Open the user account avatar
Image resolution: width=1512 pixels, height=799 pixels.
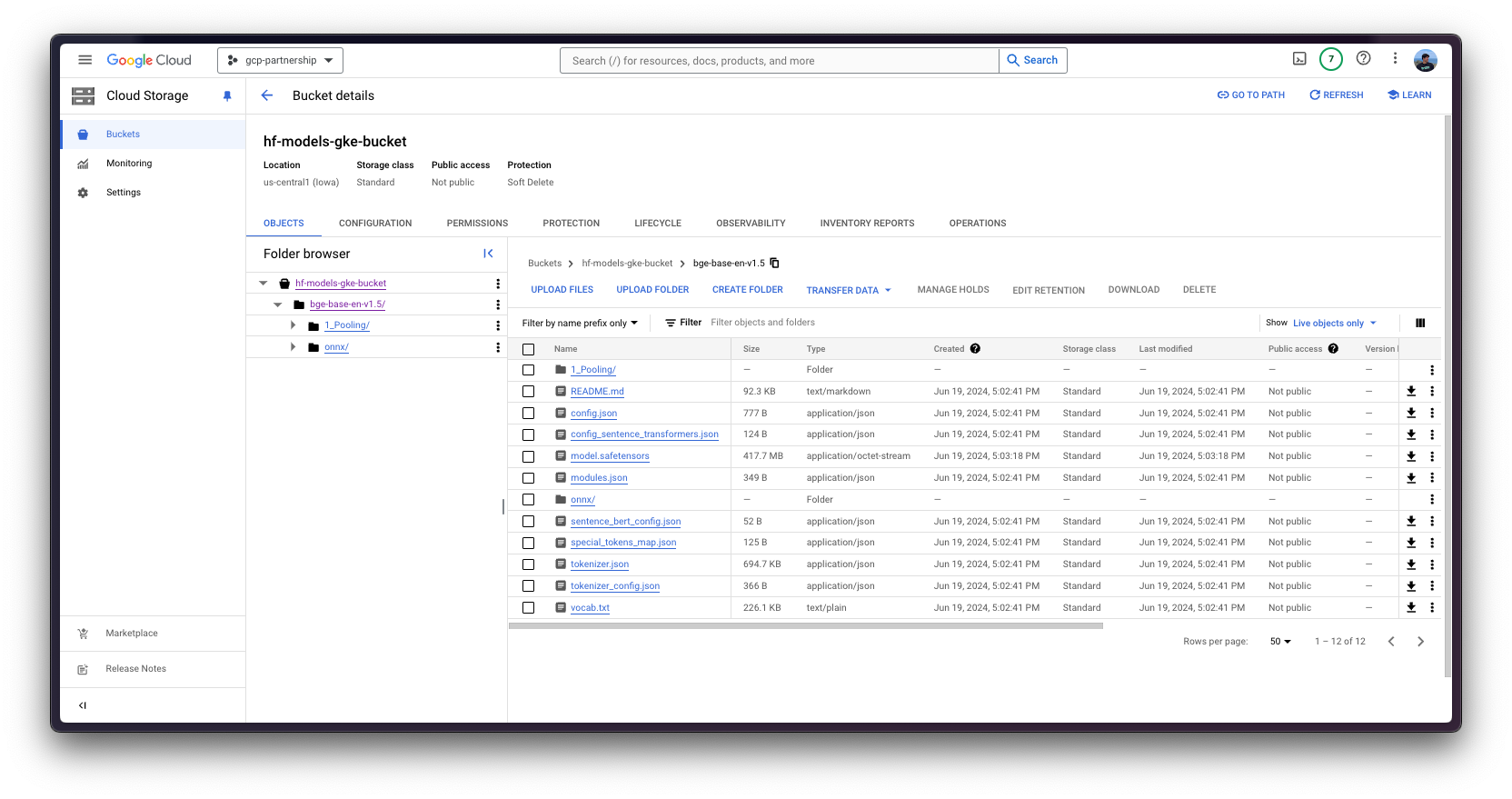click(1425, 60)
